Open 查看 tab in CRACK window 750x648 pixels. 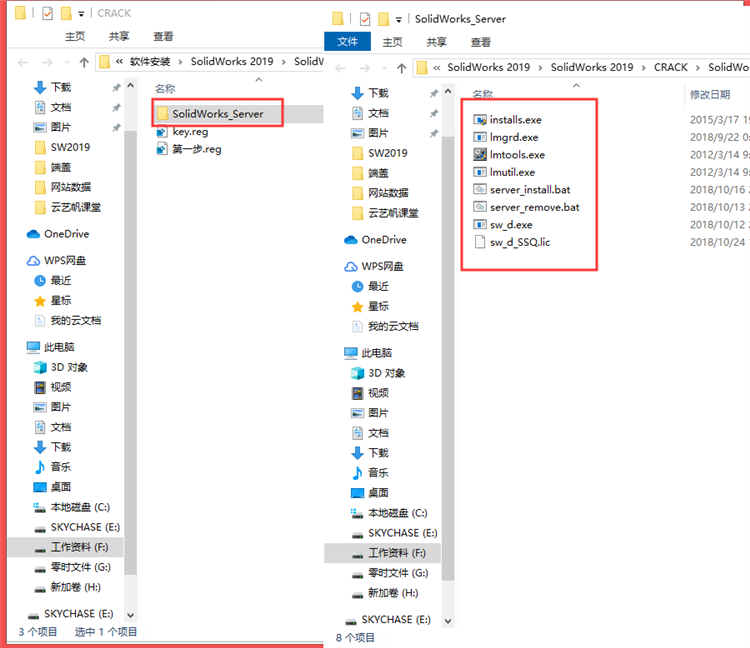point(163,36)
